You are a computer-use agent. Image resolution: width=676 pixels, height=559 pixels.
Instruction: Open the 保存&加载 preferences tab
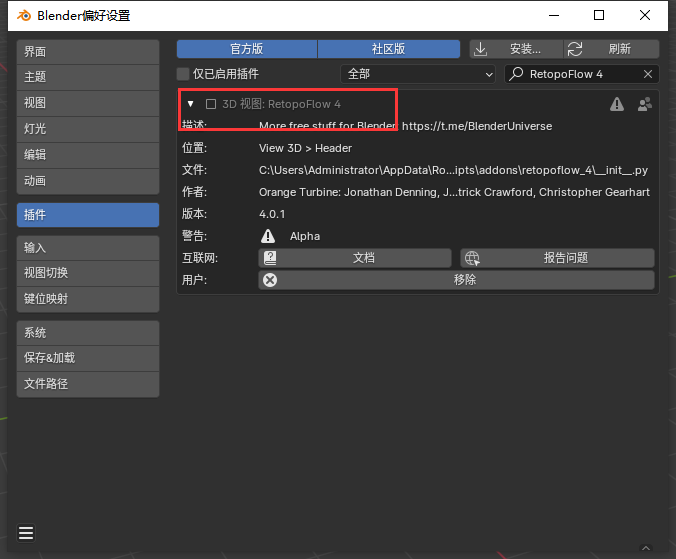click(88, 358)
